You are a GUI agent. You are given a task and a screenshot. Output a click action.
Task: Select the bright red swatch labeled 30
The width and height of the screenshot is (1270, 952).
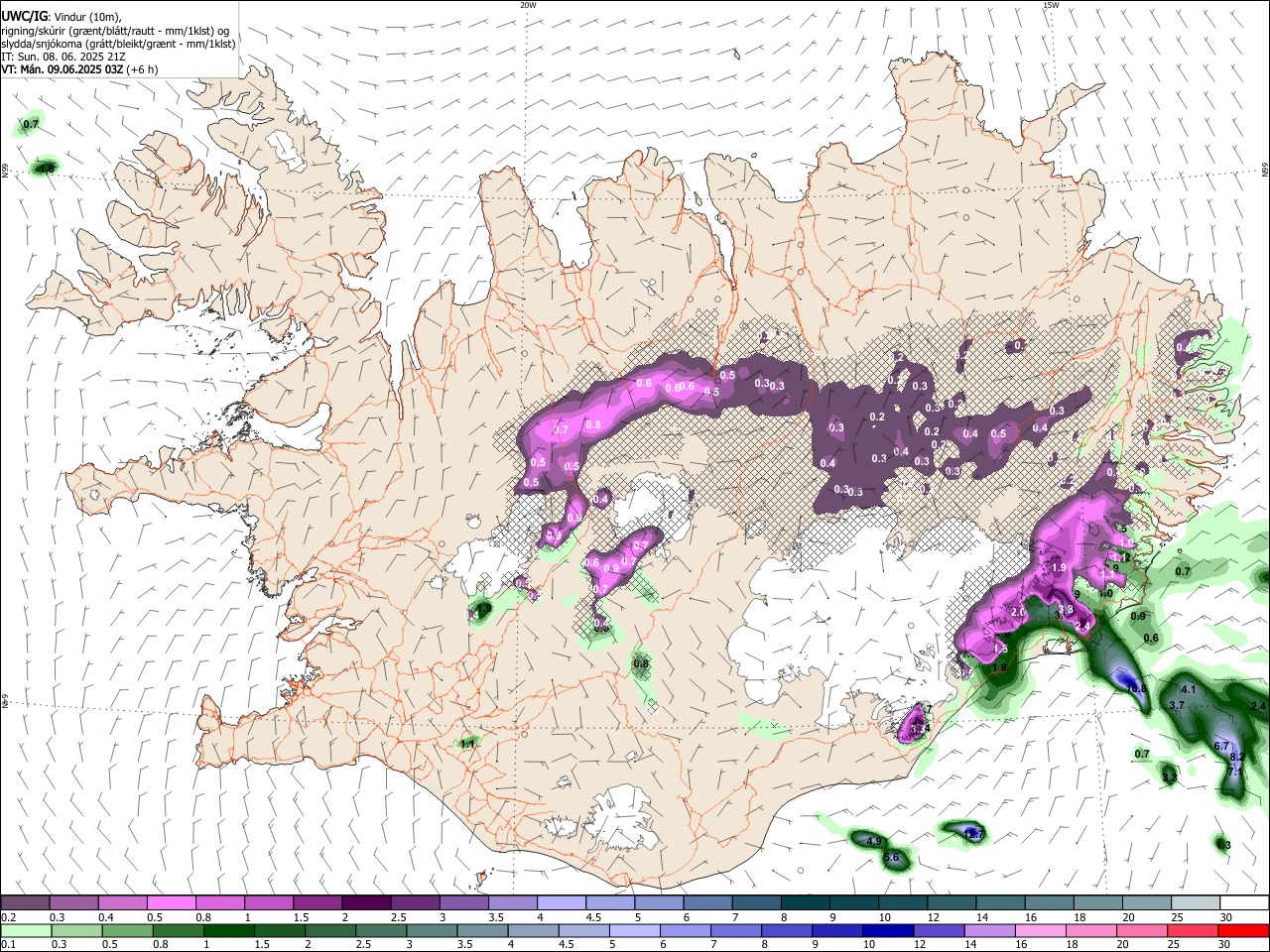click(1242, 930)
